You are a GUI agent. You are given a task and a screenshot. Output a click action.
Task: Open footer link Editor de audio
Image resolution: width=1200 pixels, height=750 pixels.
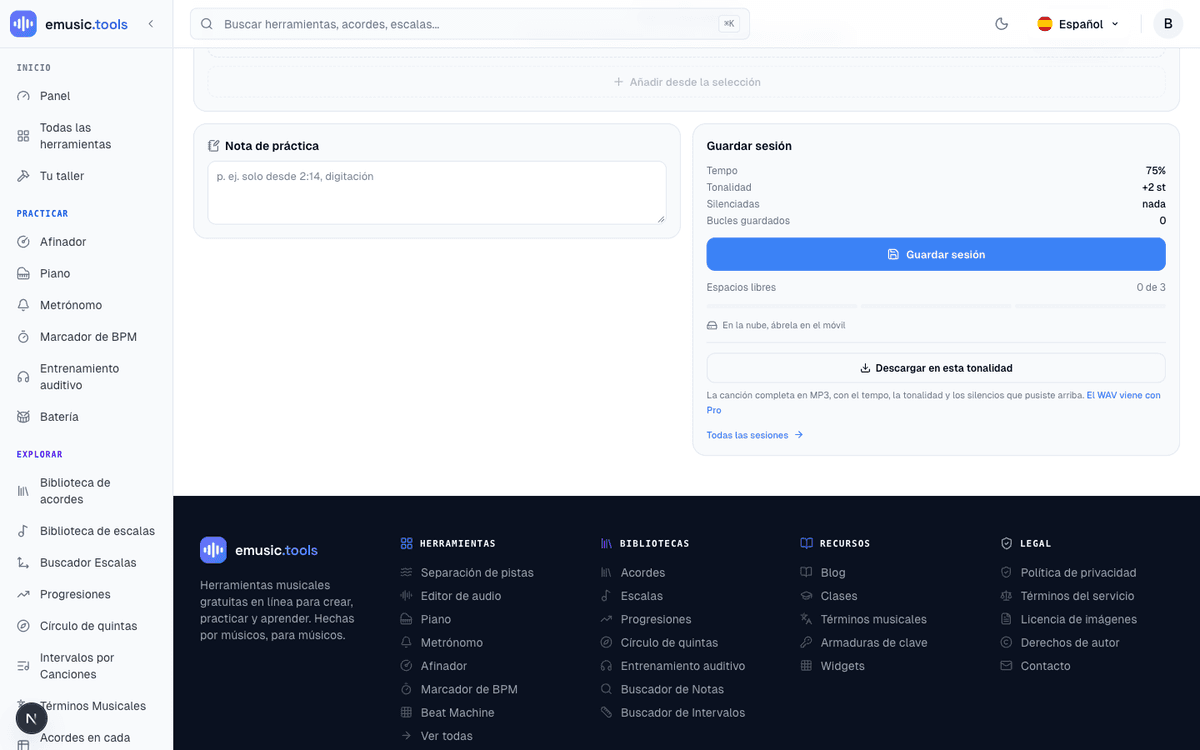[x=461, y=596]
